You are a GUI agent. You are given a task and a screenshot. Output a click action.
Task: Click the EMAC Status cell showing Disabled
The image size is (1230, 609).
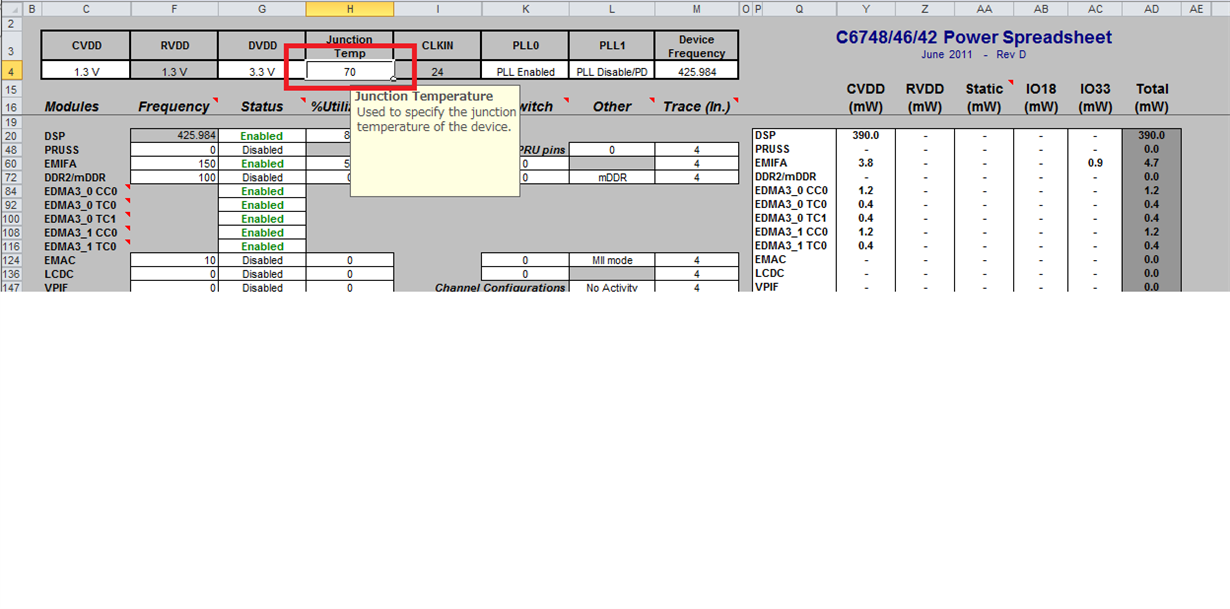click(x=262, y=260)
